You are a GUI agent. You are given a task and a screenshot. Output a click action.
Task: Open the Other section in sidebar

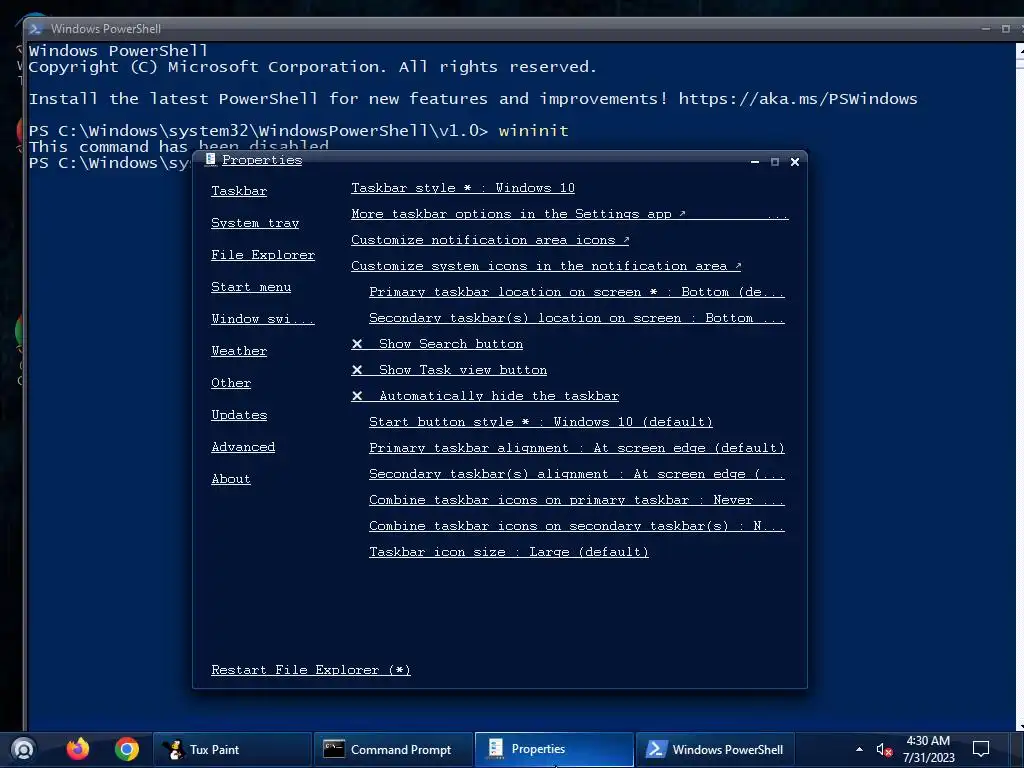pos(231,383)
